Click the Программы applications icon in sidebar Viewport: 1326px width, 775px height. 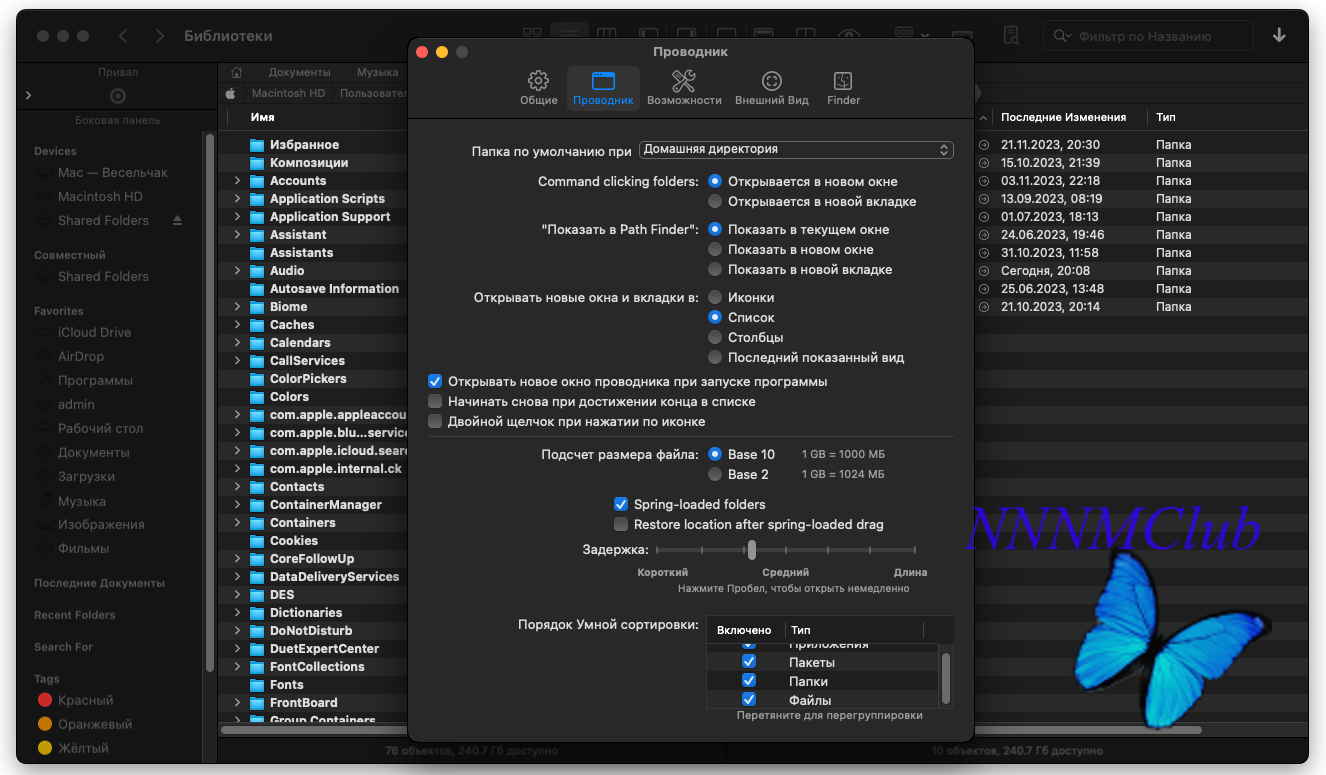click(45, 380)
